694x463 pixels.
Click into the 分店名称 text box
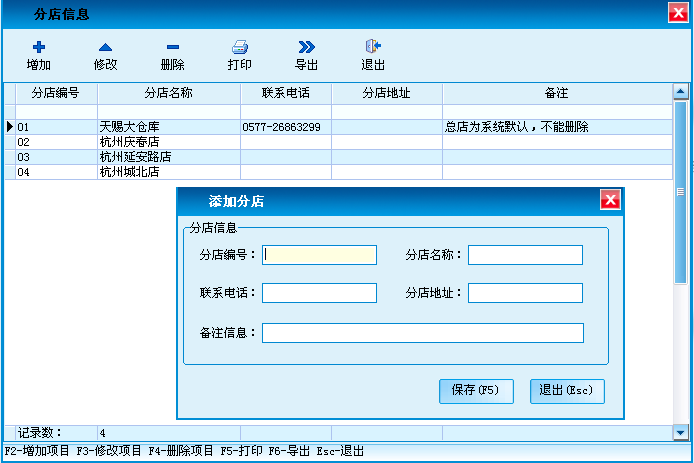pyautogui.click(x=525, y=255)
